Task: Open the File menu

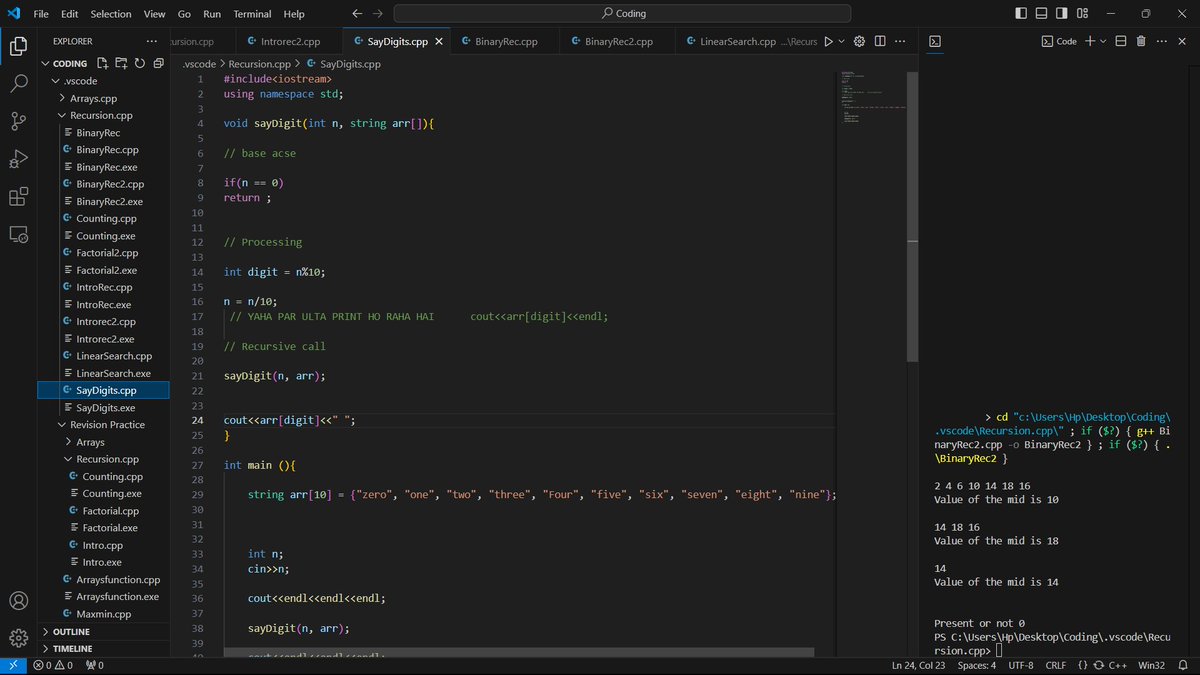Action: [41, 14]
